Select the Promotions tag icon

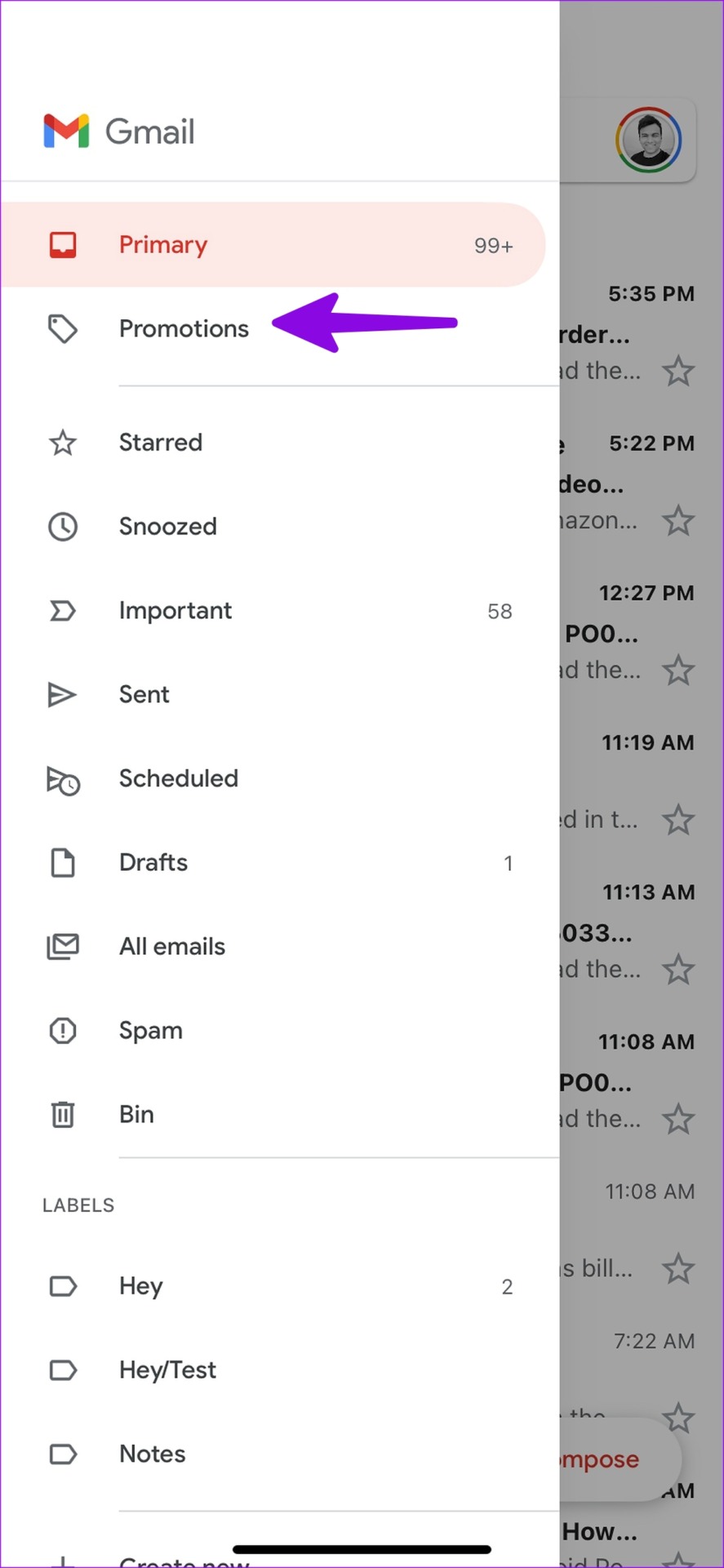[x=63, y=329]
